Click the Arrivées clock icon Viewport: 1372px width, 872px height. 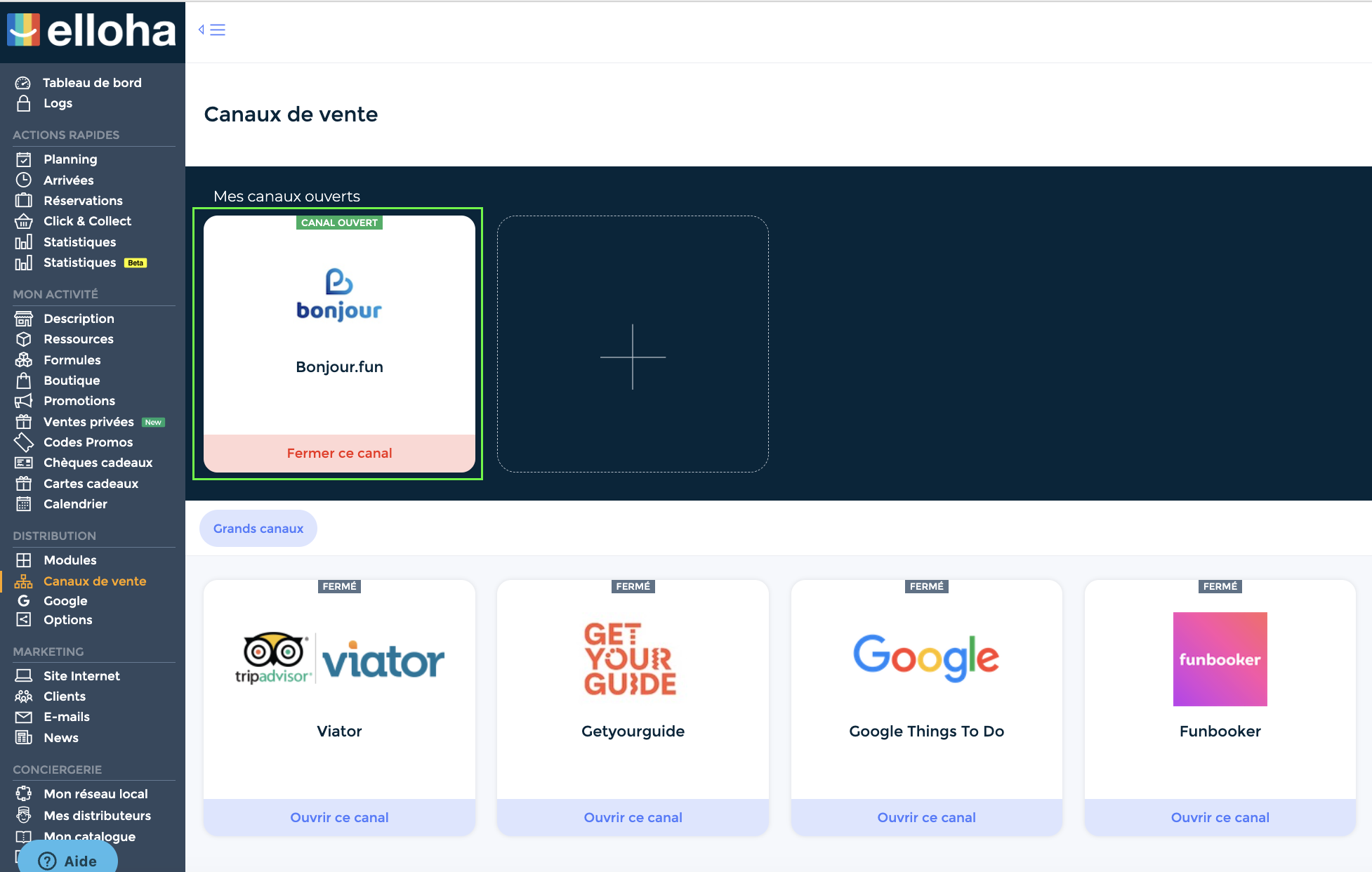[24, 180]
